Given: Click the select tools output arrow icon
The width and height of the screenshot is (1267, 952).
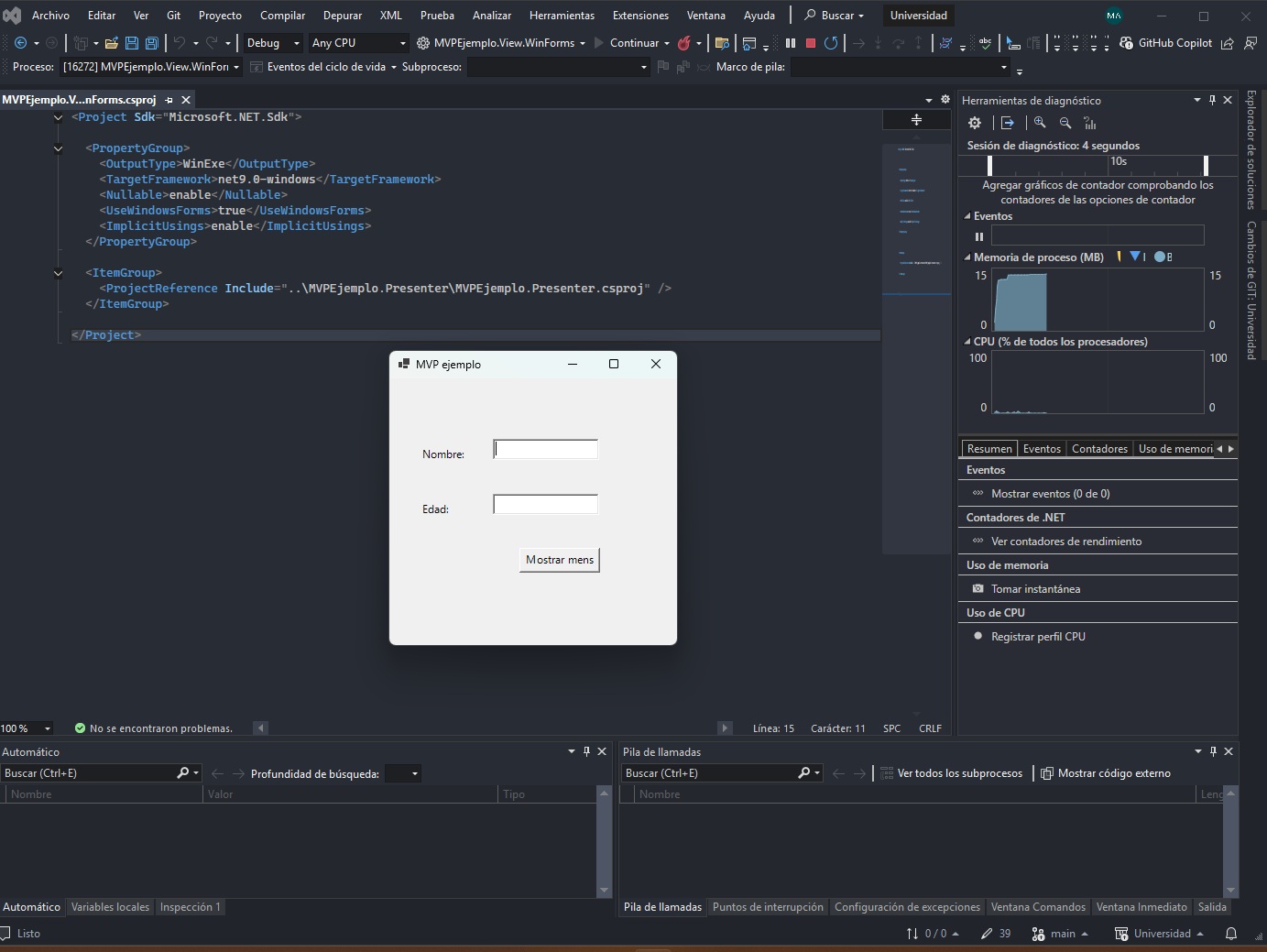Looking at the screenshot, I should coord(1008,123).
